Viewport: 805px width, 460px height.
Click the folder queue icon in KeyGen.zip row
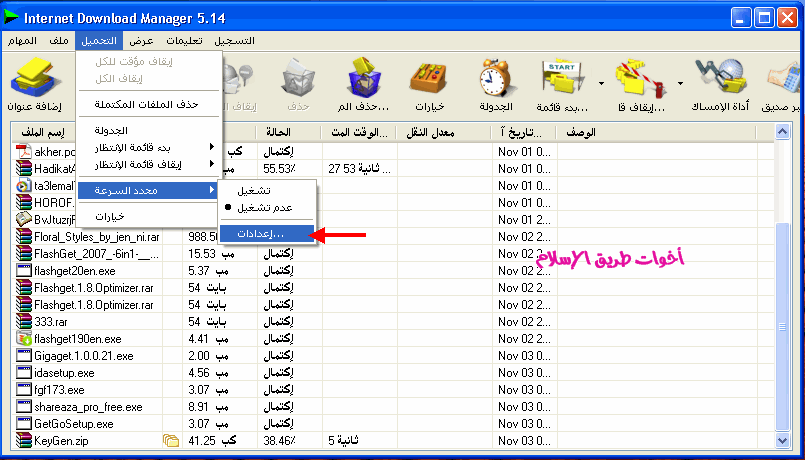pos(171,440)
